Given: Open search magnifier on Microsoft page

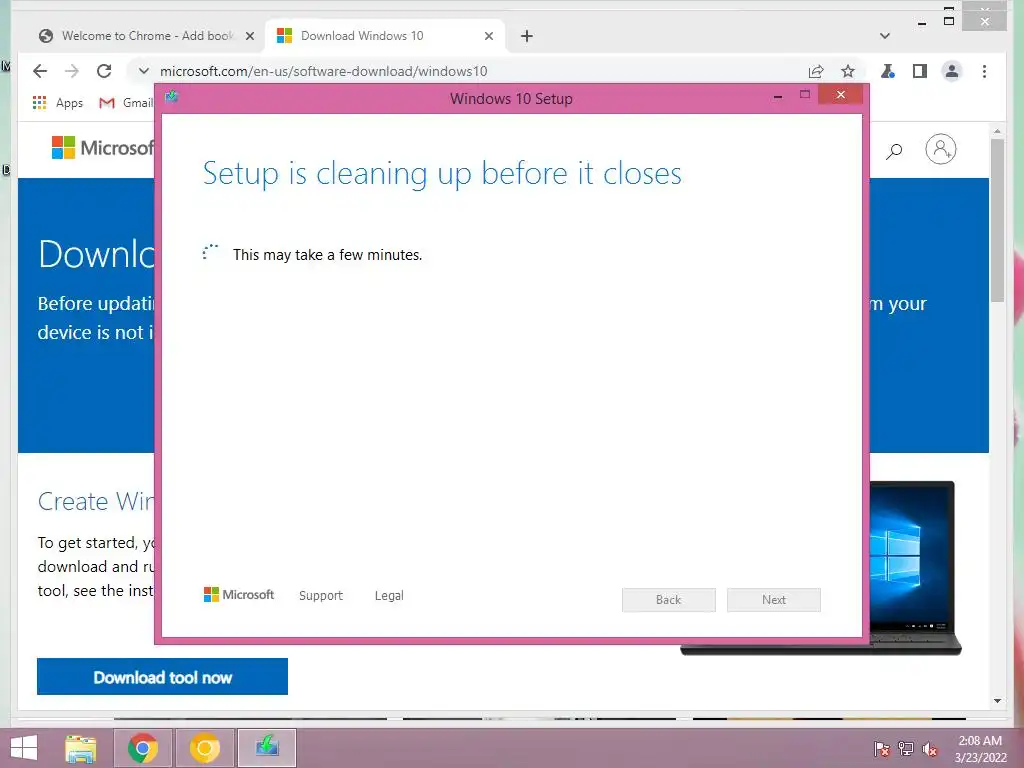Looking at the screenshot, I should tap(894, 152).
